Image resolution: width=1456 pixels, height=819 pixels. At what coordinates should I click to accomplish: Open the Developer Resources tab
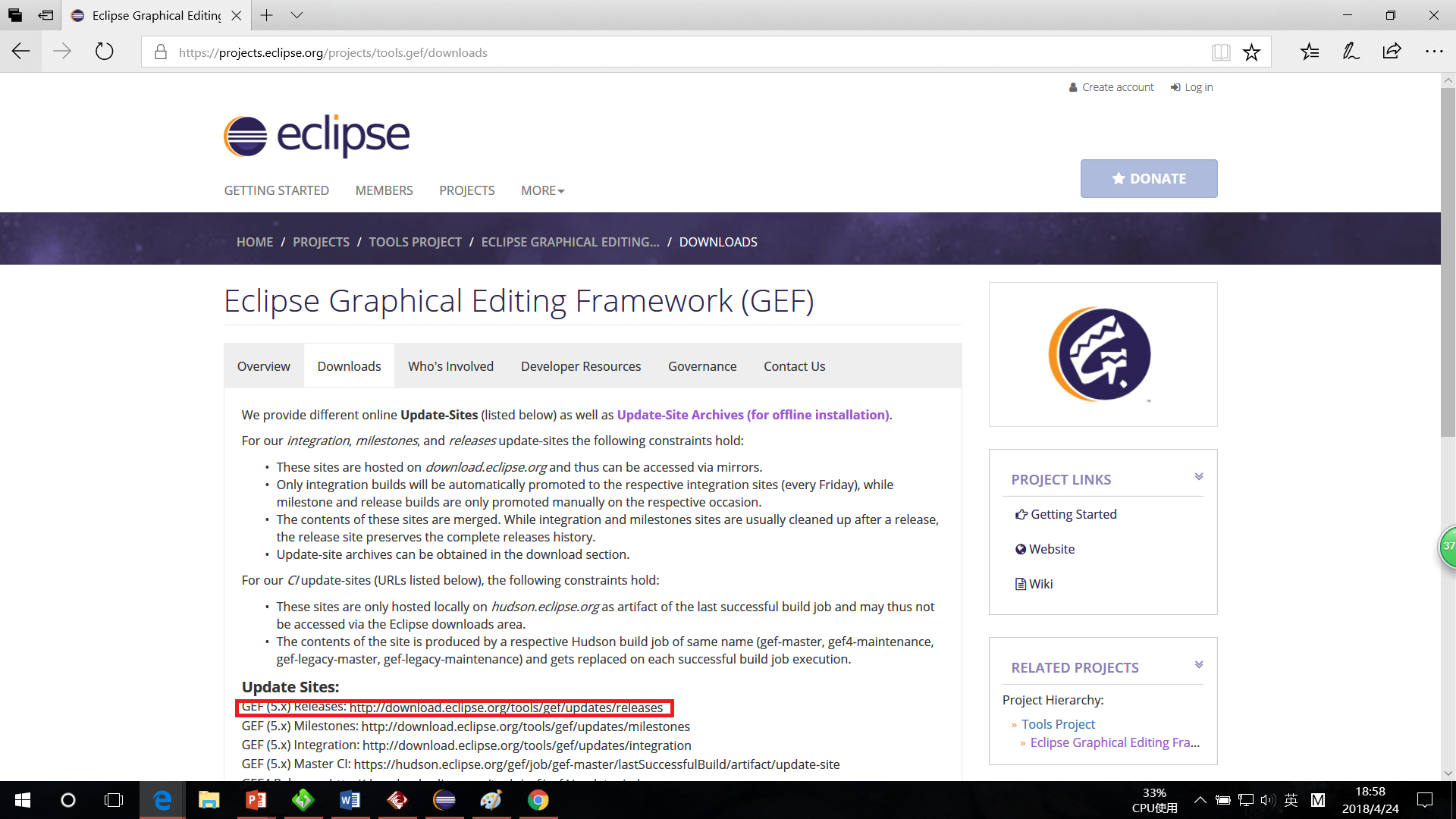[x=581, y=366]
